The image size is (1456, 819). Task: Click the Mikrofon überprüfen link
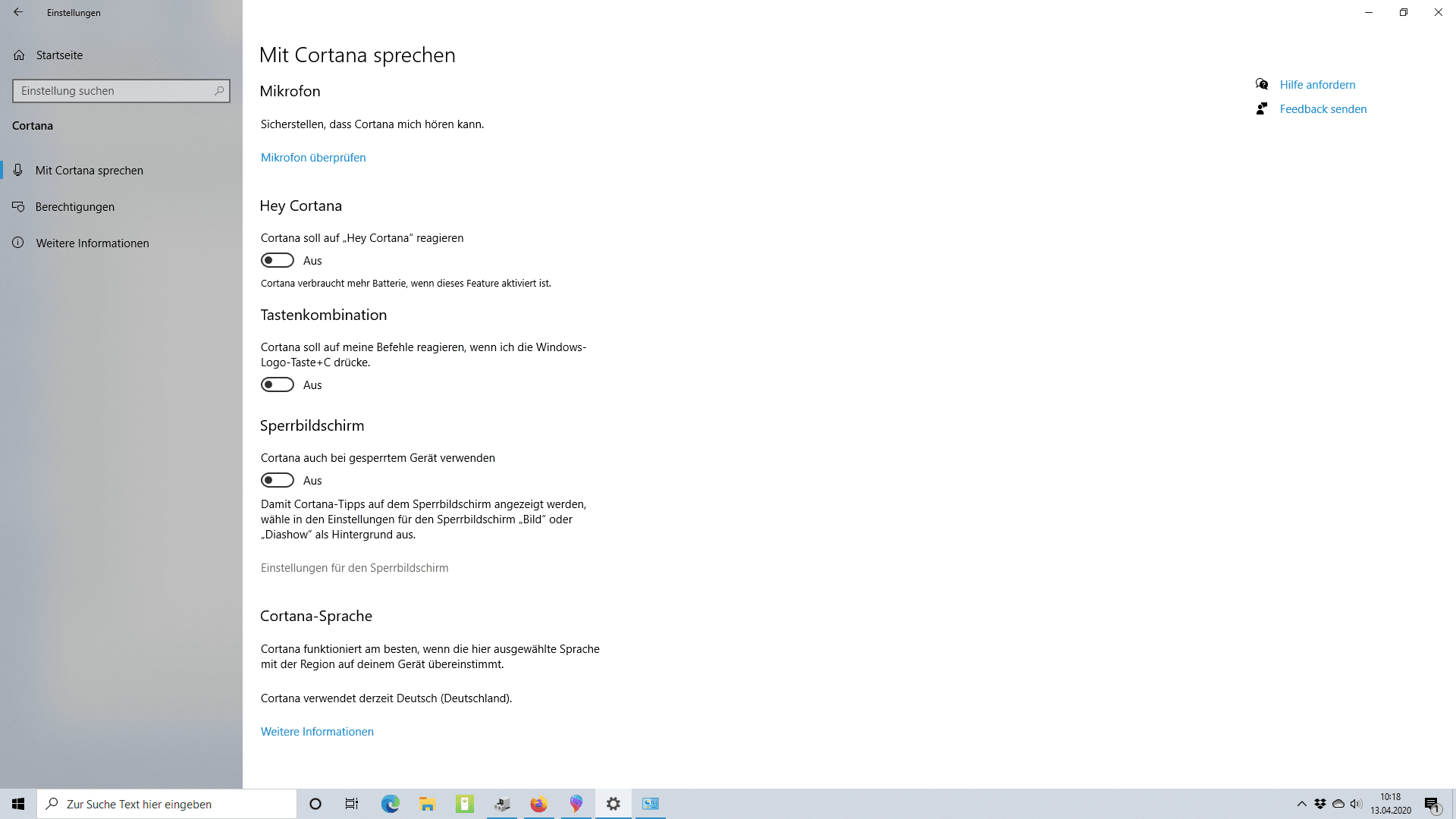[313, 158]
